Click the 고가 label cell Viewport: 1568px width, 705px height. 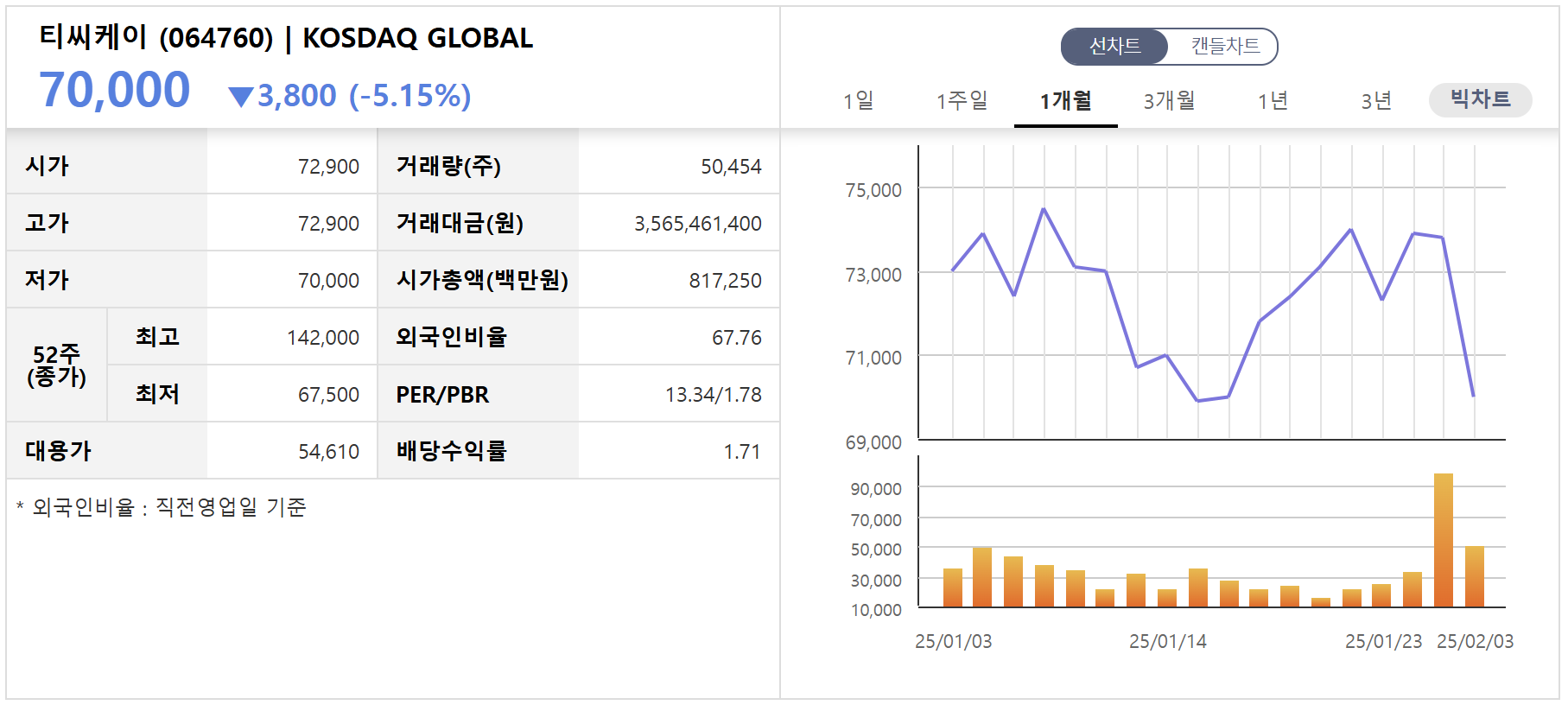(106, 223)
